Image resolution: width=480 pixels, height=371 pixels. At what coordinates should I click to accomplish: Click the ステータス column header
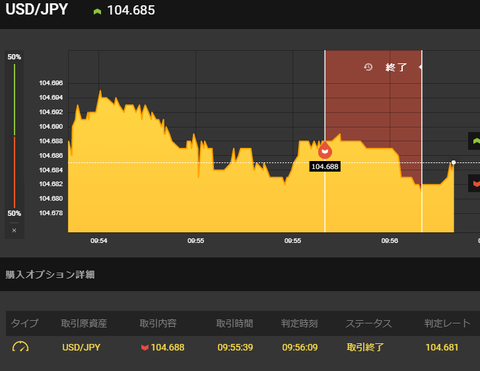[x=369, y=323]
